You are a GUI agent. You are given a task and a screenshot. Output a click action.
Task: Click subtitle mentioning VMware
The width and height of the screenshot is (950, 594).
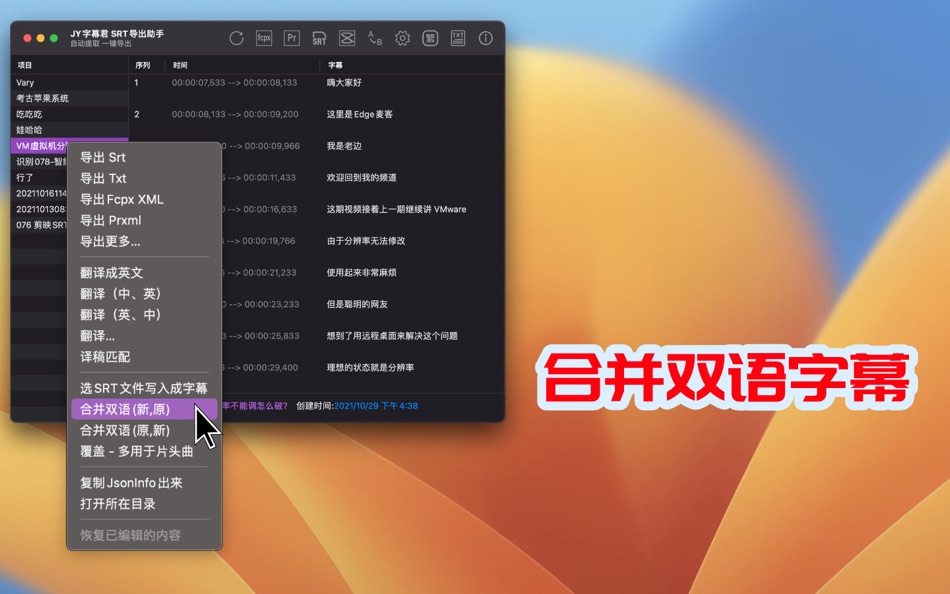pos(396,209)
